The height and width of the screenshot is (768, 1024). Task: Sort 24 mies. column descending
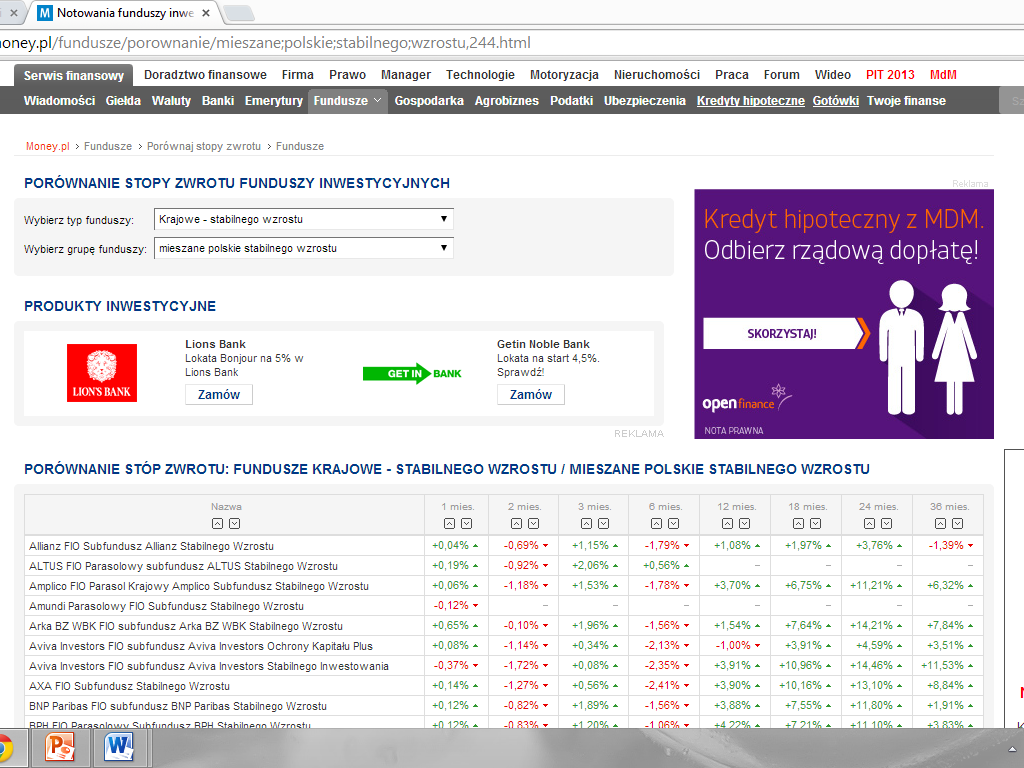pos(886,523)
